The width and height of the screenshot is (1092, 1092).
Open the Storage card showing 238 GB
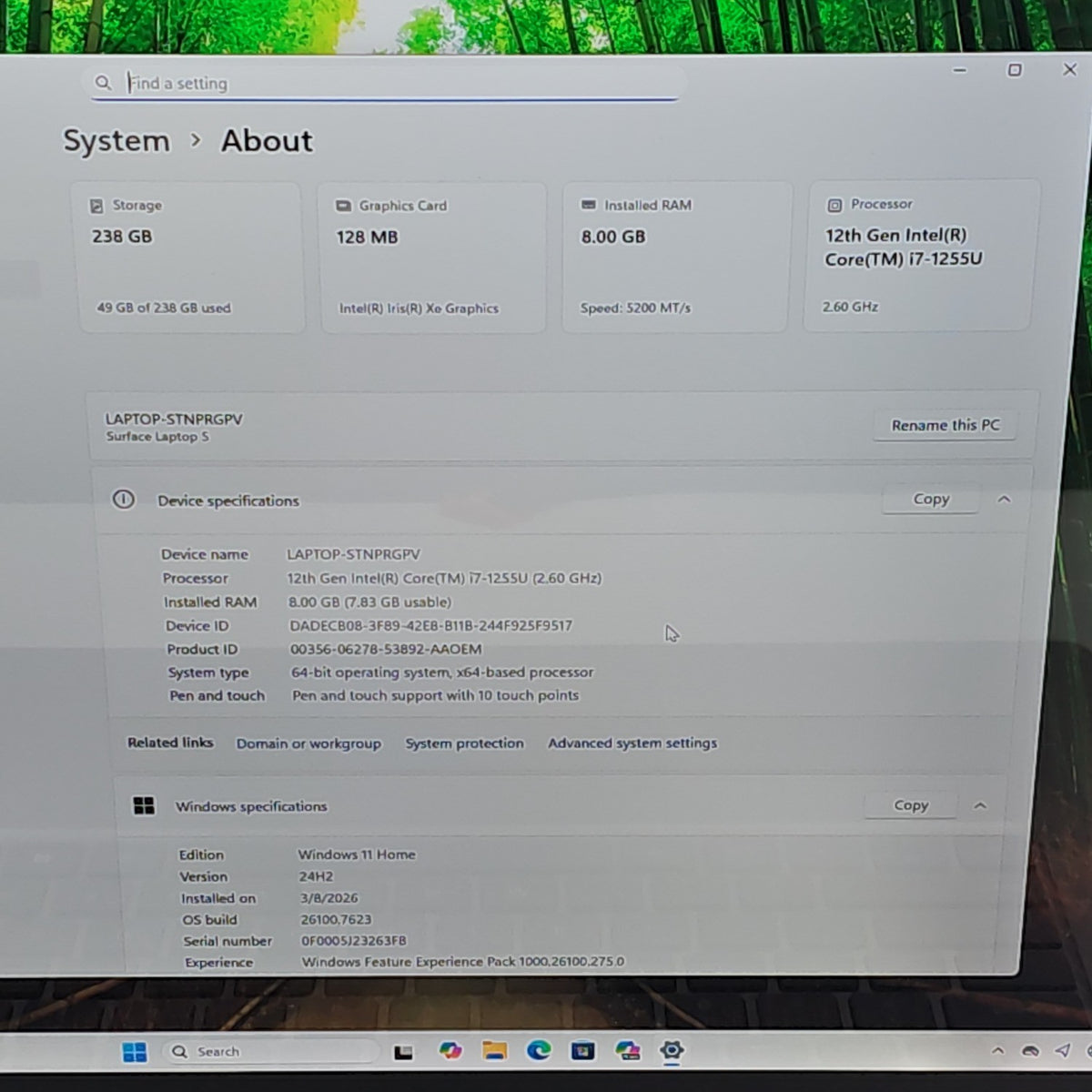point(189,258)
